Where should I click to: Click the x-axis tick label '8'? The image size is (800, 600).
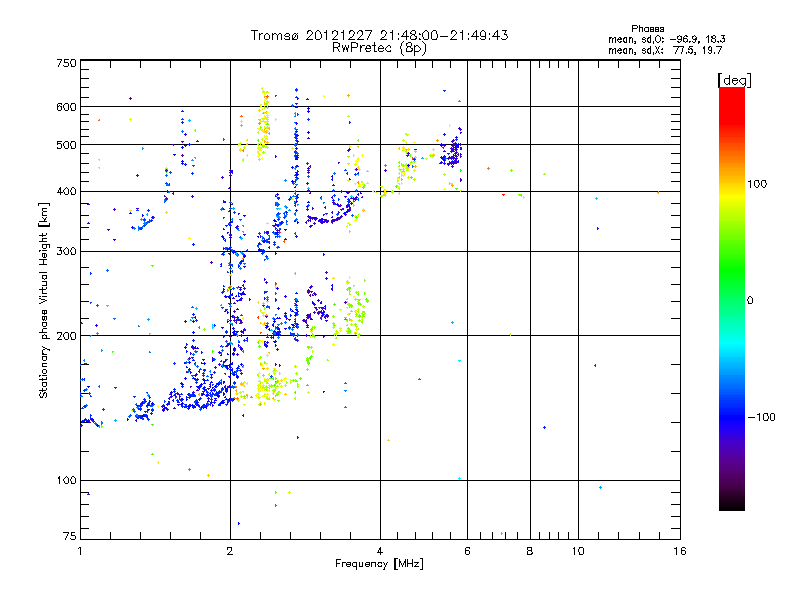tap(530, 551)
